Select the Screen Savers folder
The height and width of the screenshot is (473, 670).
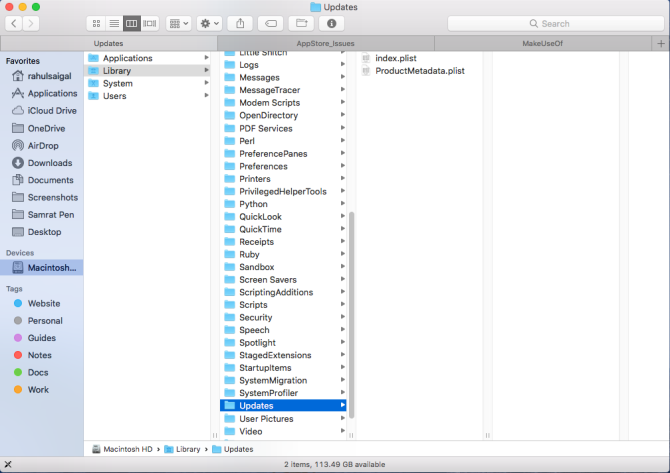coord(283,279)
